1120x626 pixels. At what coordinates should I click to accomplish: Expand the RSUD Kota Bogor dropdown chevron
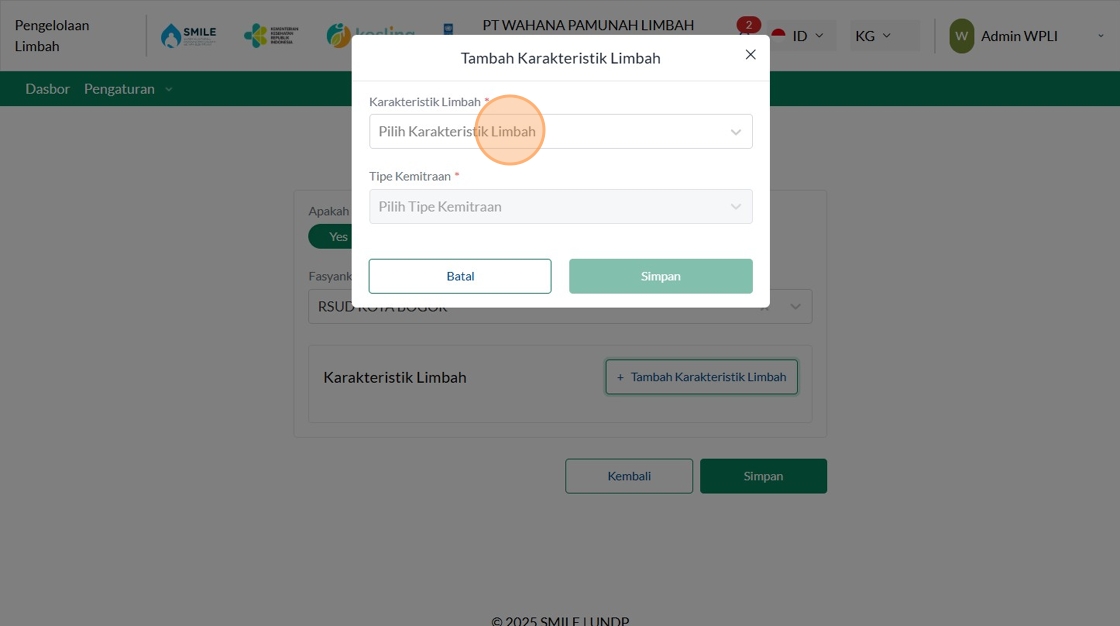point(795,307)
